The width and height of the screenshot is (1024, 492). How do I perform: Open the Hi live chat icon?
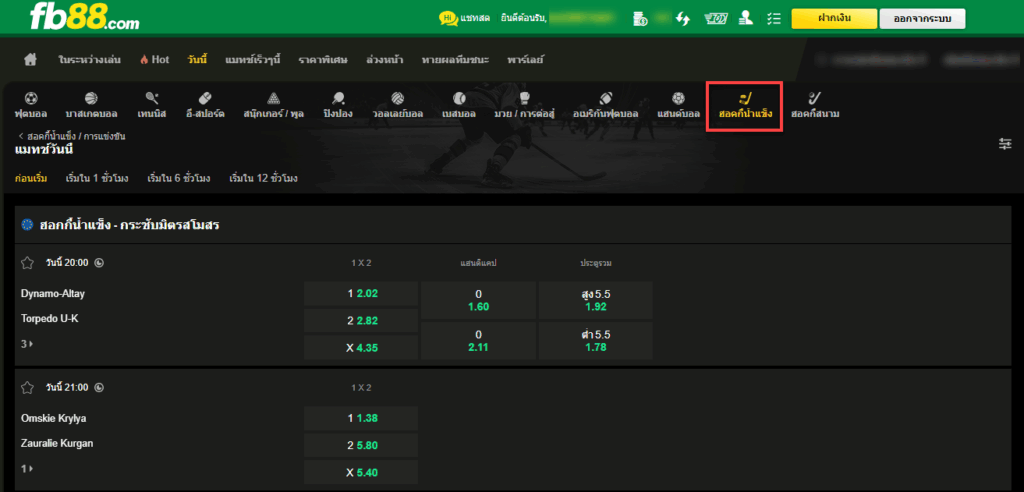448,19
